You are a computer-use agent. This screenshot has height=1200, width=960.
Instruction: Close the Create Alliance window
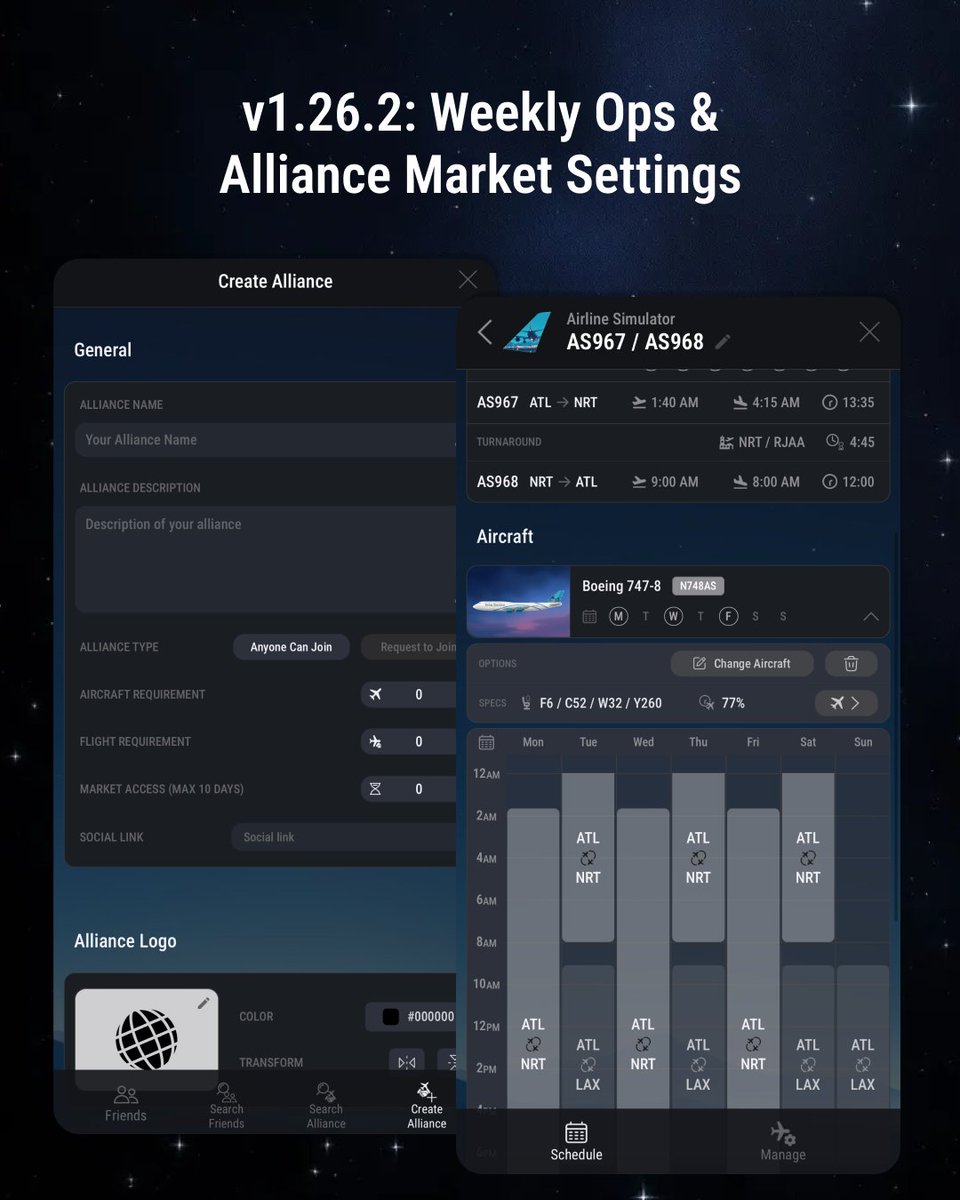(467, 280)
